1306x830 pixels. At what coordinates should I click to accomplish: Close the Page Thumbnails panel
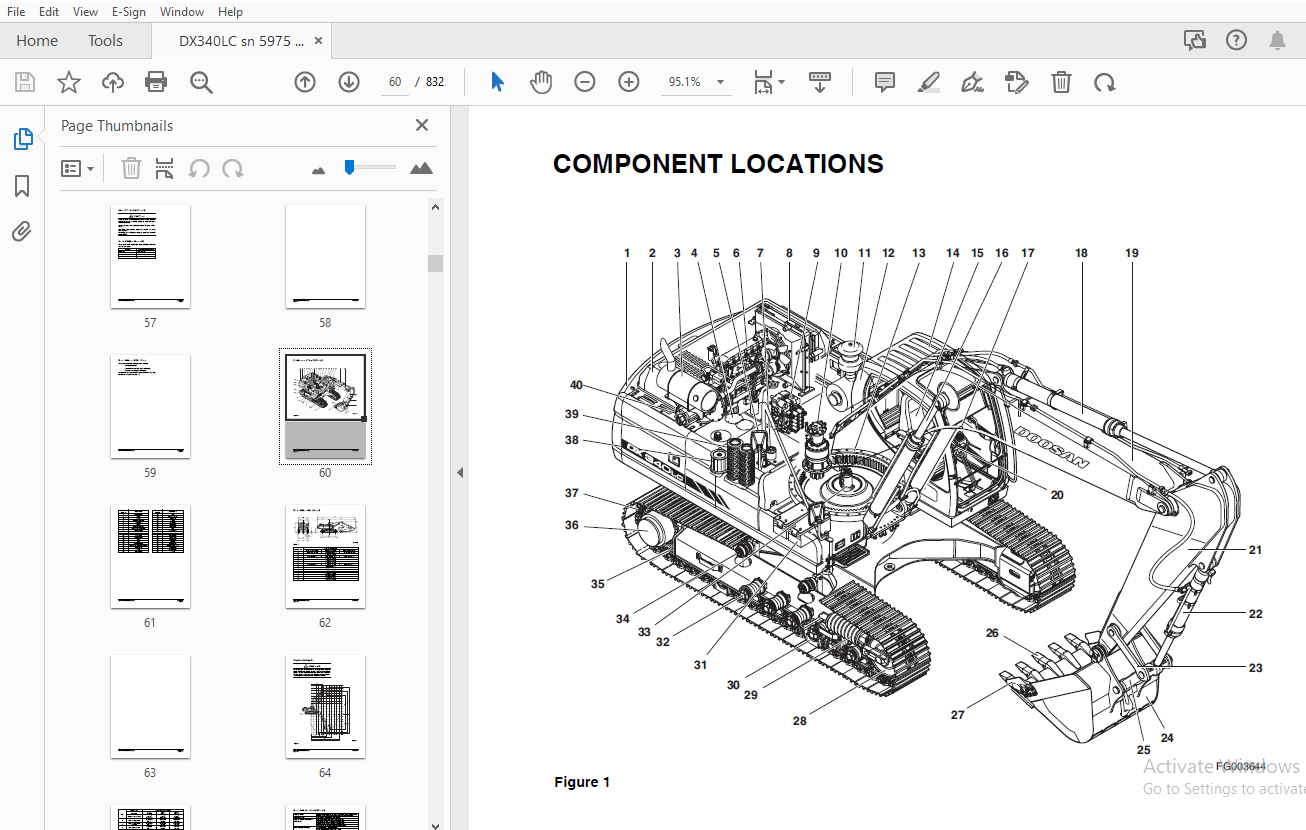[422, 125]
